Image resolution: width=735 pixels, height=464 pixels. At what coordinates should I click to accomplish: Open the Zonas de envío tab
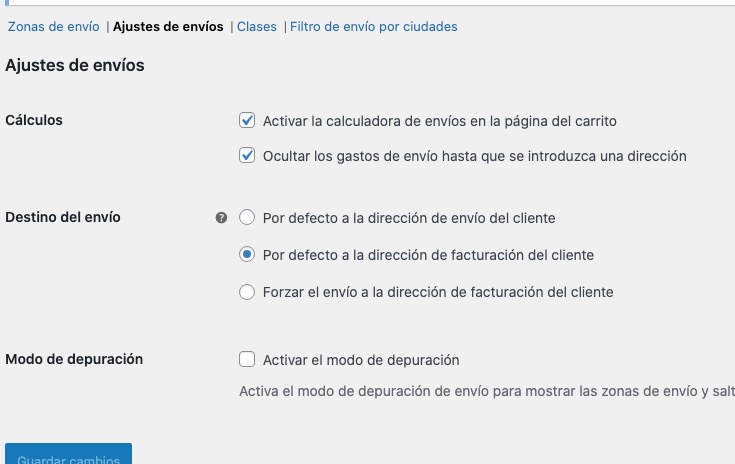coord(53,27)
